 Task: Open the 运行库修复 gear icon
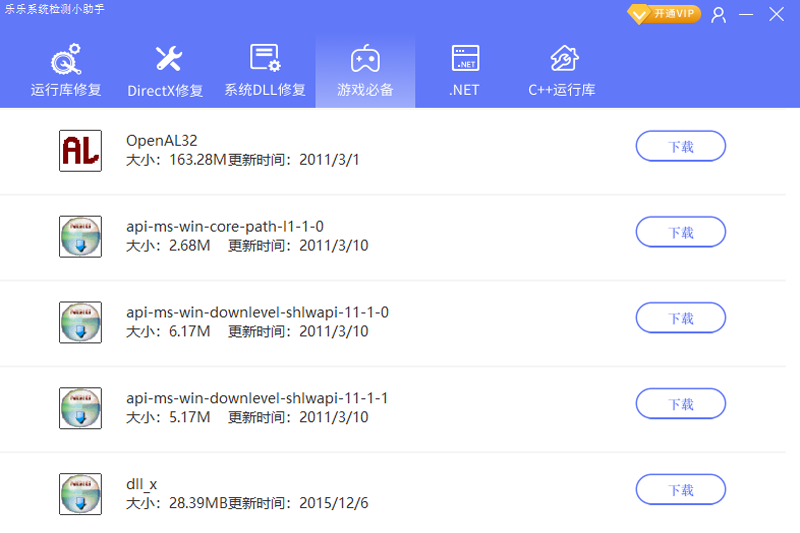point(66,59)
